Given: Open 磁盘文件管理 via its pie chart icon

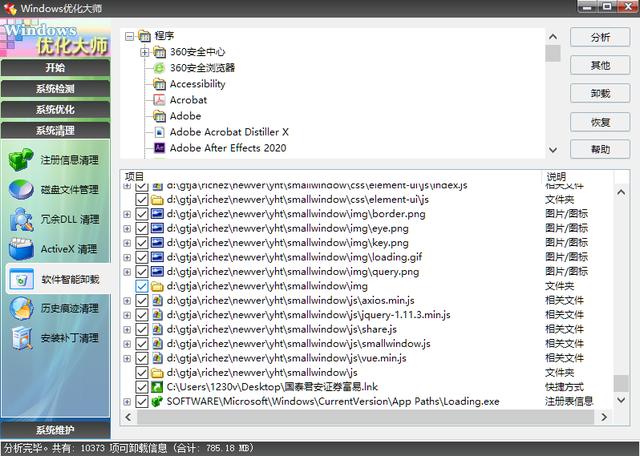Looking at the screenshot, I should click(x=21, y=189).
